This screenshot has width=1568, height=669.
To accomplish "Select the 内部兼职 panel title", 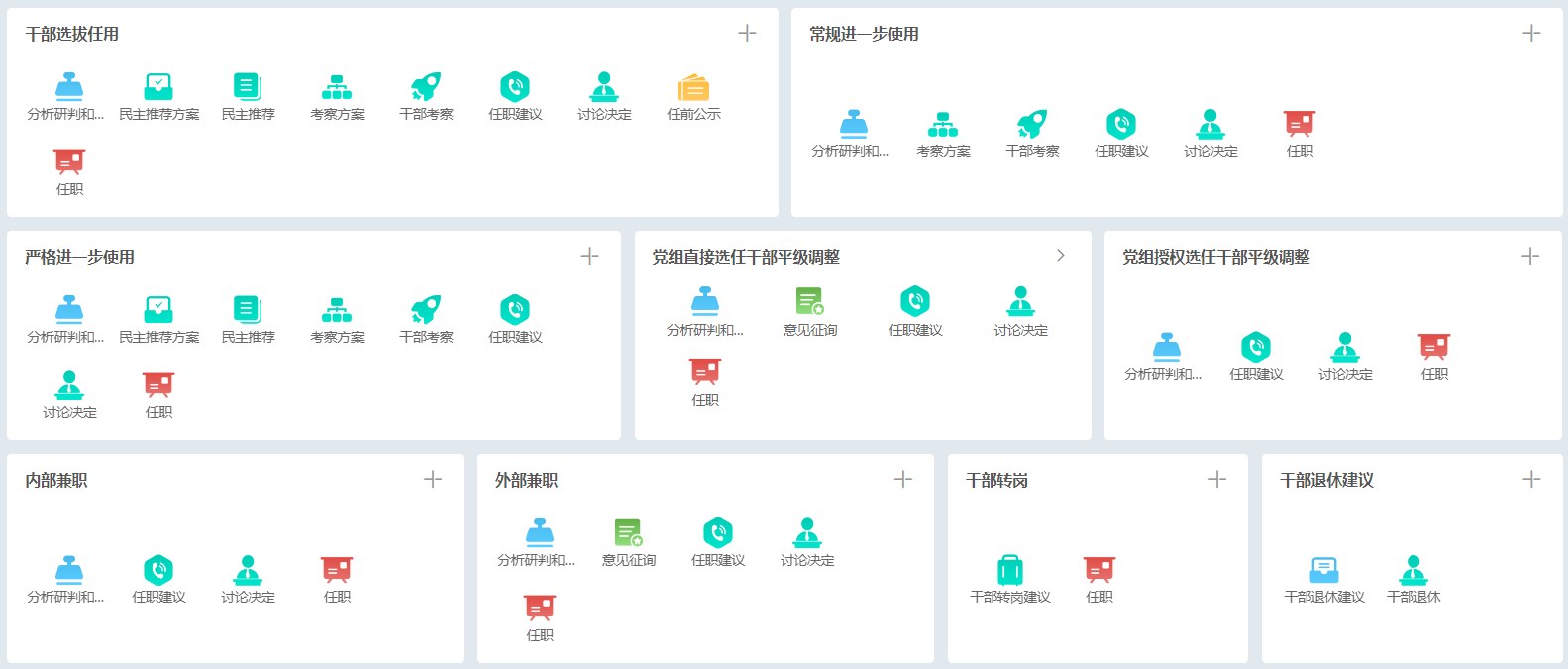I will pos(56,480).
